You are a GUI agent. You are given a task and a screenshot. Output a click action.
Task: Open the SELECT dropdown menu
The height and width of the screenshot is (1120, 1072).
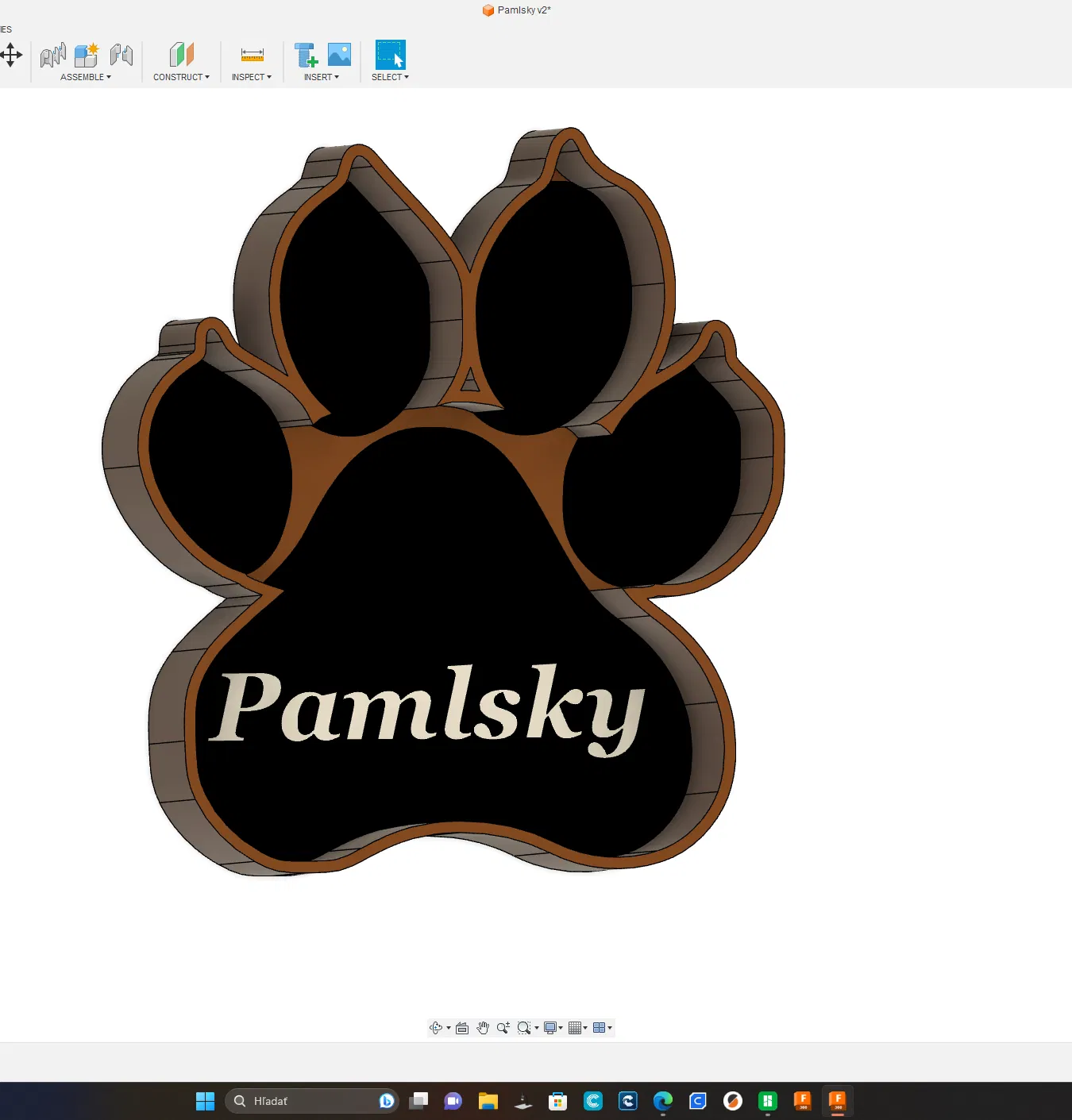(390, 77)
